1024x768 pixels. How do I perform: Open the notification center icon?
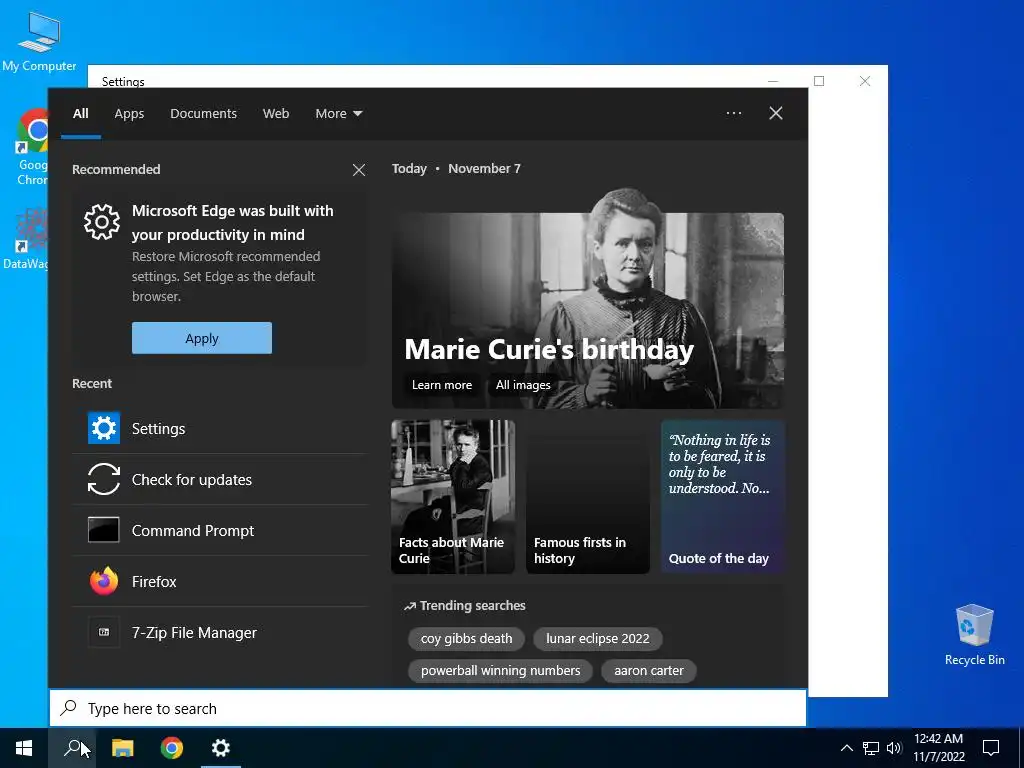(x=991, y=748)
